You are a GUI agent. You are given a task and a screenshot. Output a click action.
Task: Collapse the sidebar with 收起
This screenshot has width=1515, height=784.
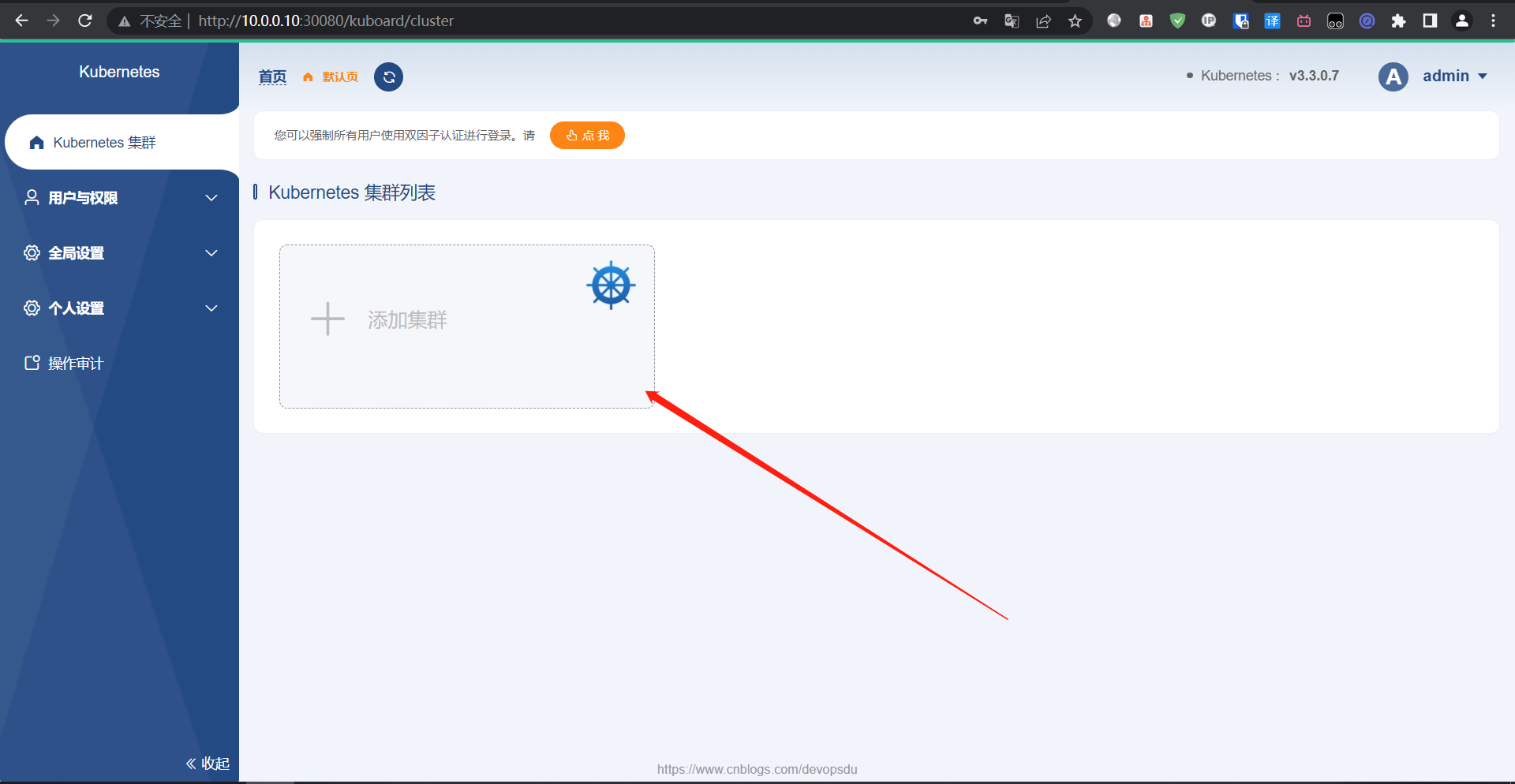click(208, 763)
